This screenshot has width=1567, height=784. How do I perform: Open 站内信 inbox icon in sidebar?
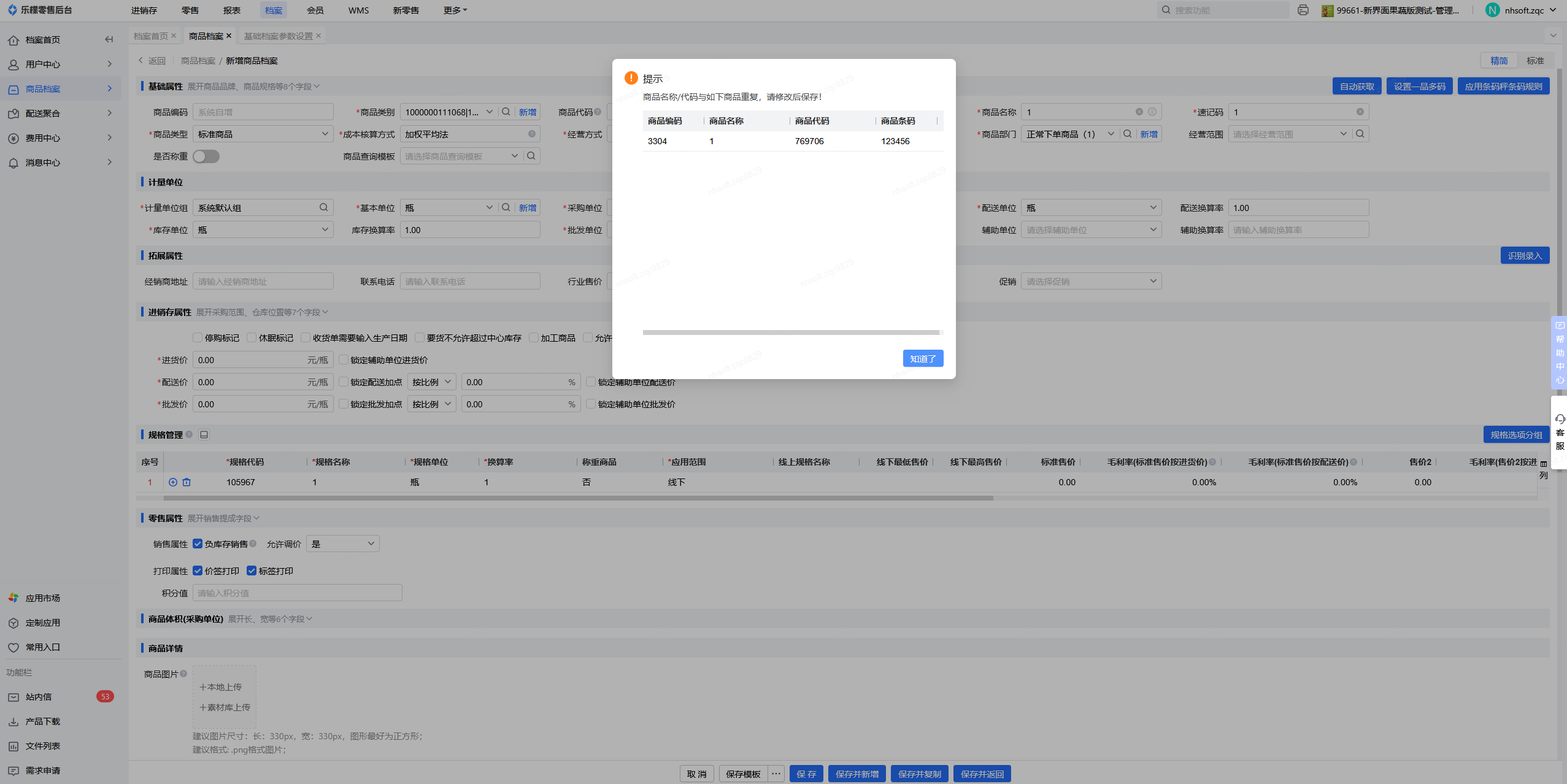pyautogui.click(x=13, y=697)
